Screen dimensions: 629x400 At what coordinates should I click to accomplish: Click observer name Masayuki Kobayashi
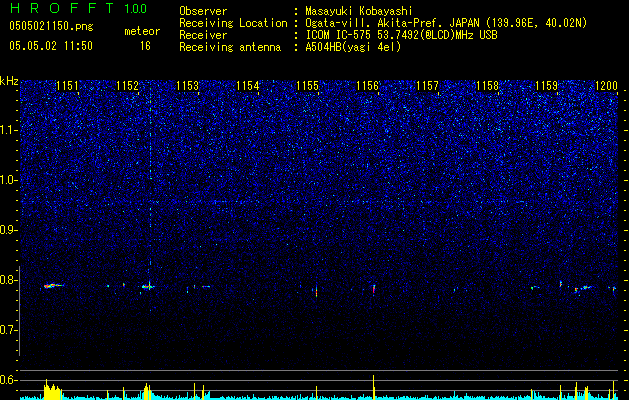[x=359, y=11]
